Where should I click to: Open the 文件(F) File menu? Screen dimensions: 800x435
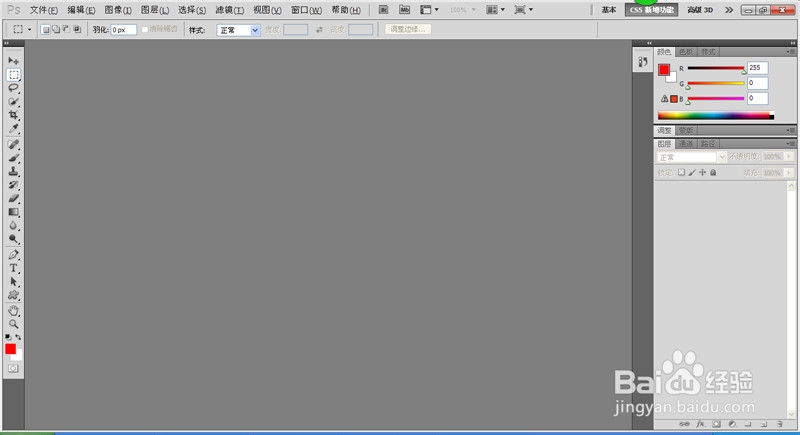pos(43,10)
